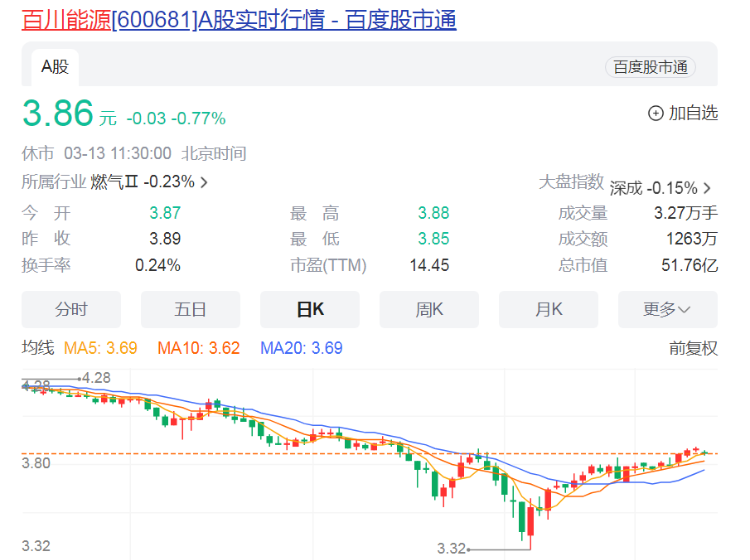This screenshot has height=560, width=750.
Task: Click the 今开 value 3.87
Action: (165, 213)
